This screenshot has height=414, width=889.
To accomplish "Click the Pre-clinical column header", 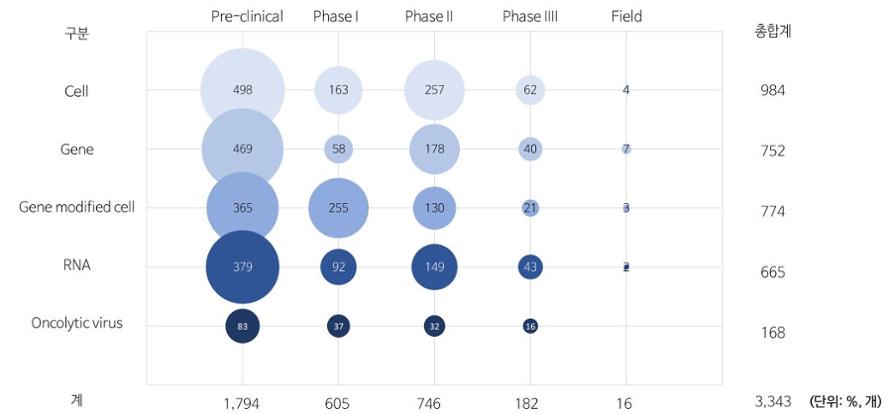I will coord(247,16).
